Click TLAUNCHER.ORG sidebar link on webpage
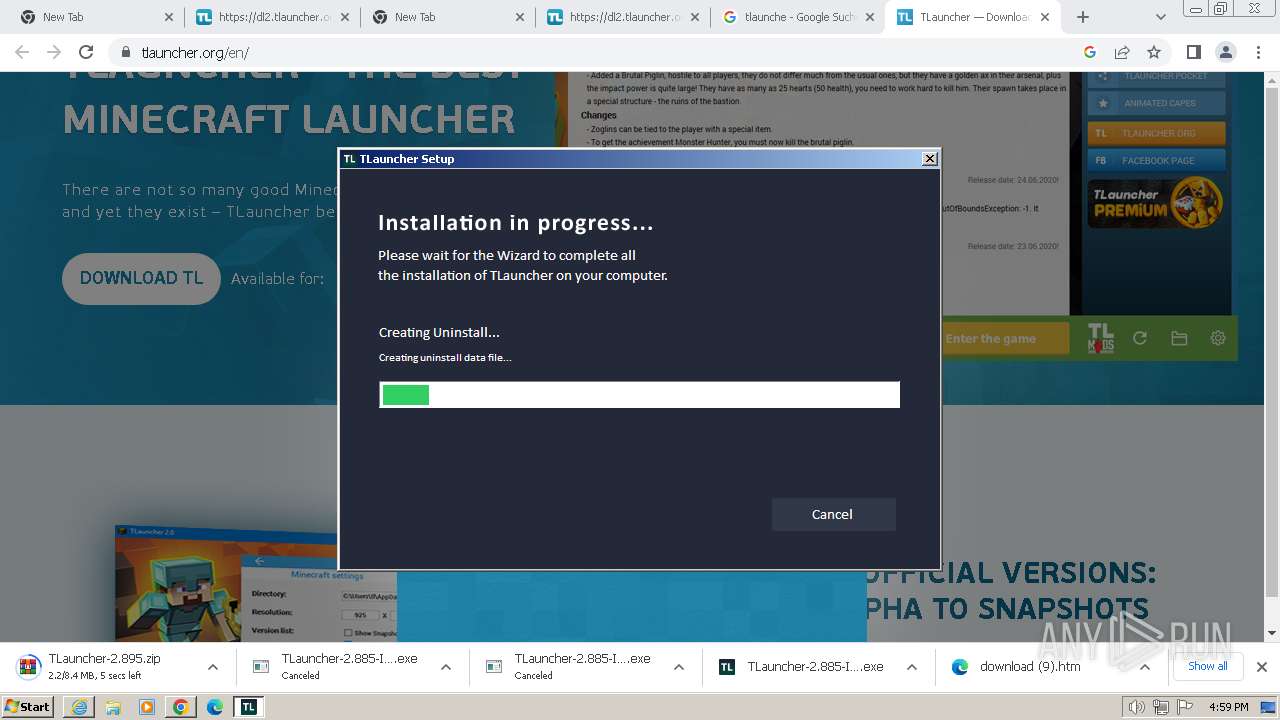 tap(1156, 133)
